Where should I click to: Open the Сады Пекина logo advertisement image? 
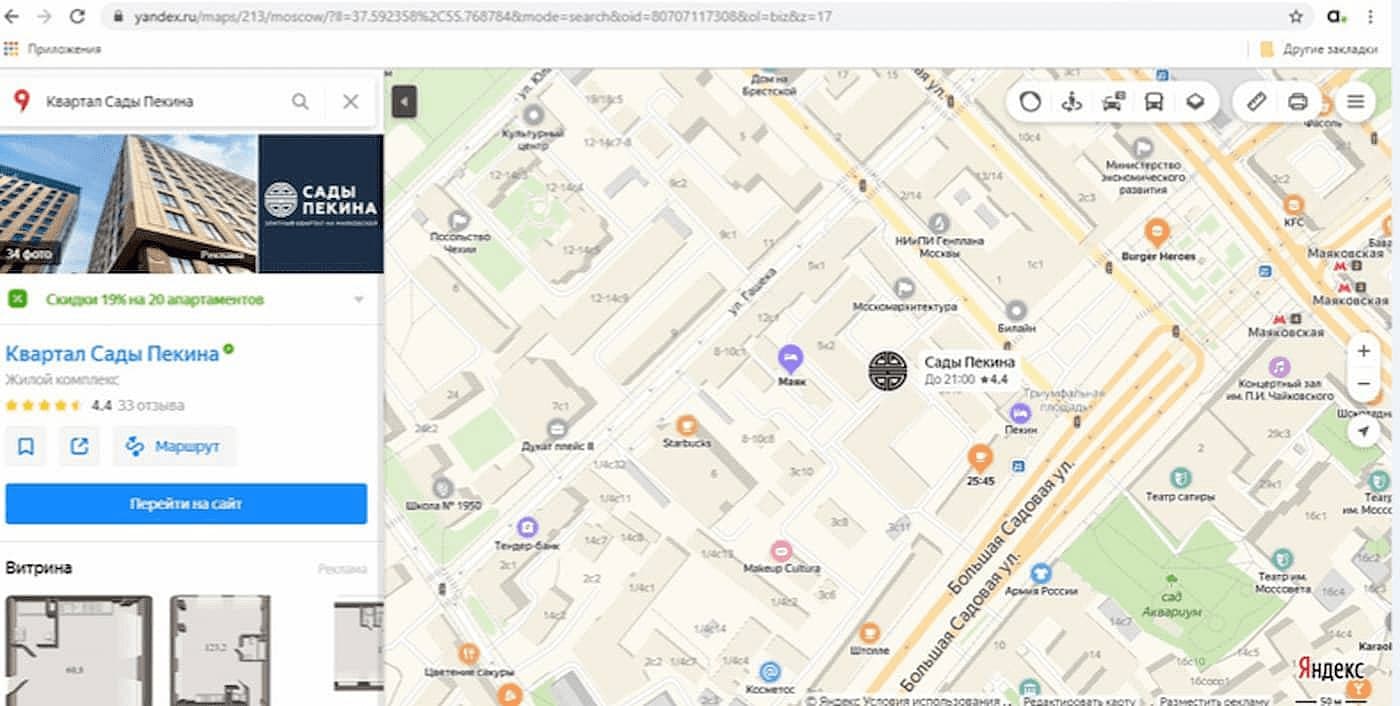[x=321, y=204]
